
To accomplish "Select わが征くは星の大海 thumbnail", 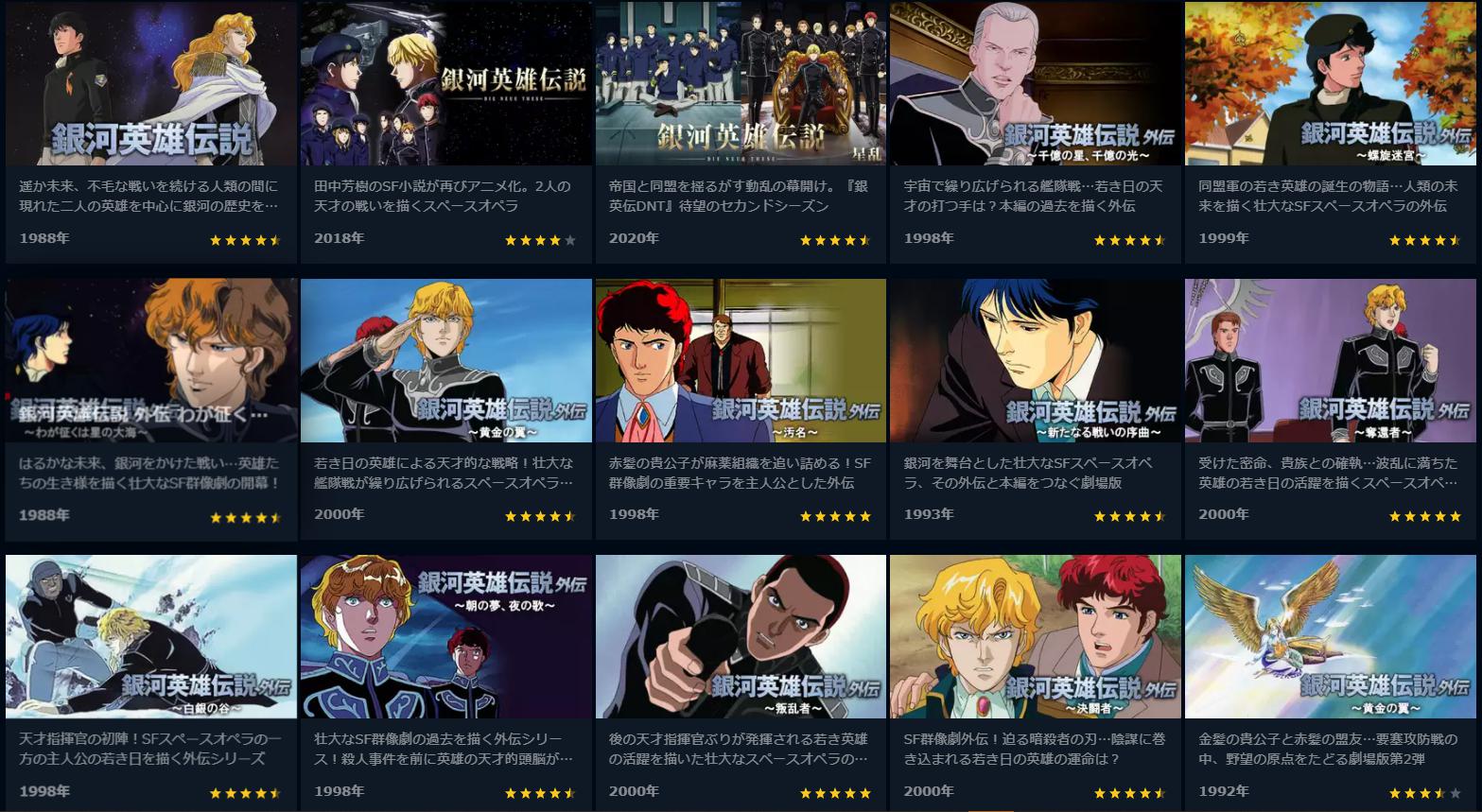I will tap(151, 360).
